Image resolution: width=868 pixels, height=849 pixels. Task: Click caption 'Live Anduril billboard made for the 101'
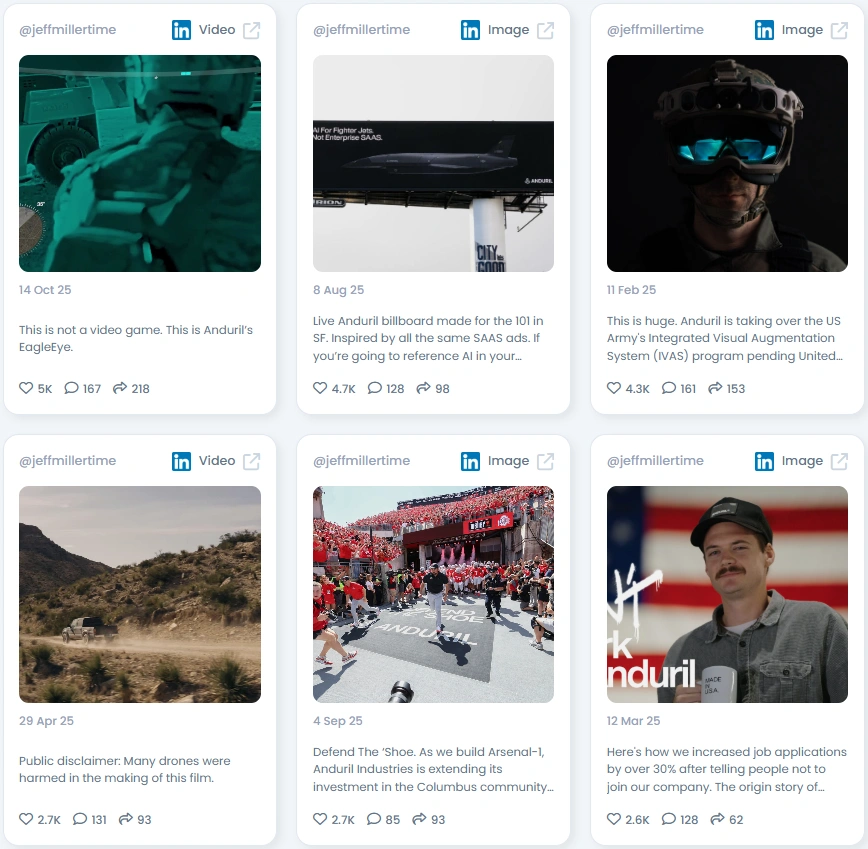(x=428, y=338)
